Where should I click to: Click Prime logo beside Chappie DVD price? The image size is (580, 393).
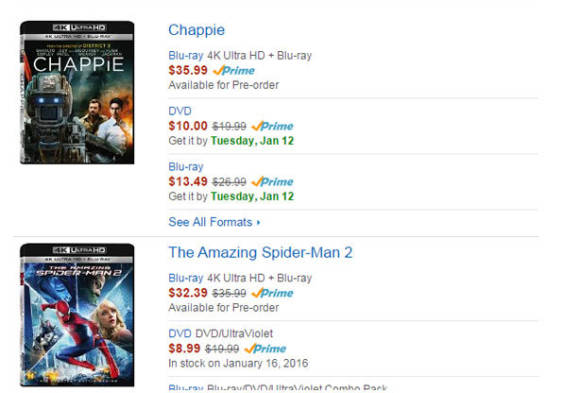point(272,126)
